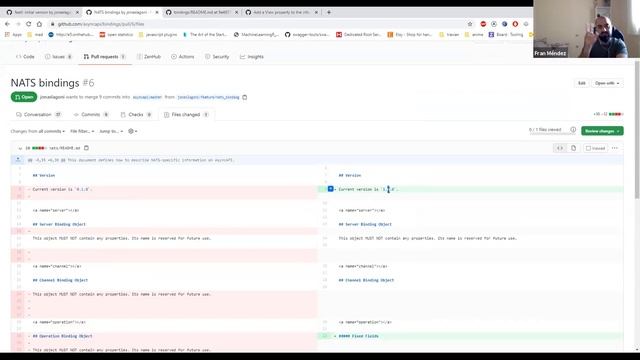Click the page vertical scrollbar

[637, 131]
